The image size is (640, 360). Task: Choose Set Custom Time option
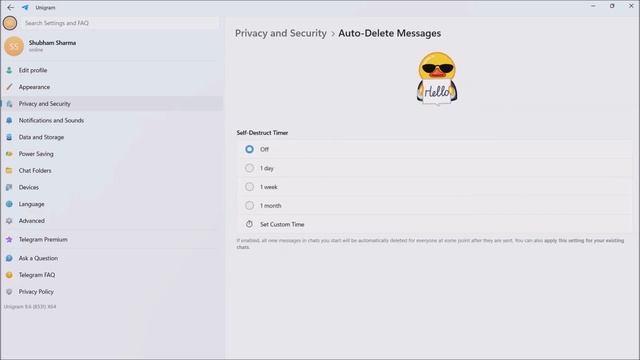(435, 224)
